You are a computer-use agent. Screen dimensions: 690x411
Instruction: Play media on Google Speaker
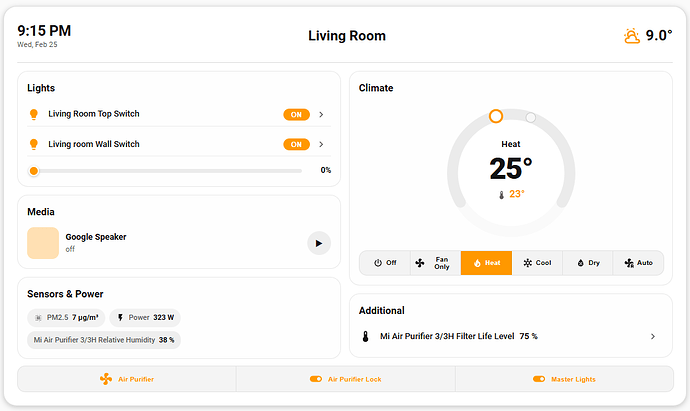[x=318, y=242]
